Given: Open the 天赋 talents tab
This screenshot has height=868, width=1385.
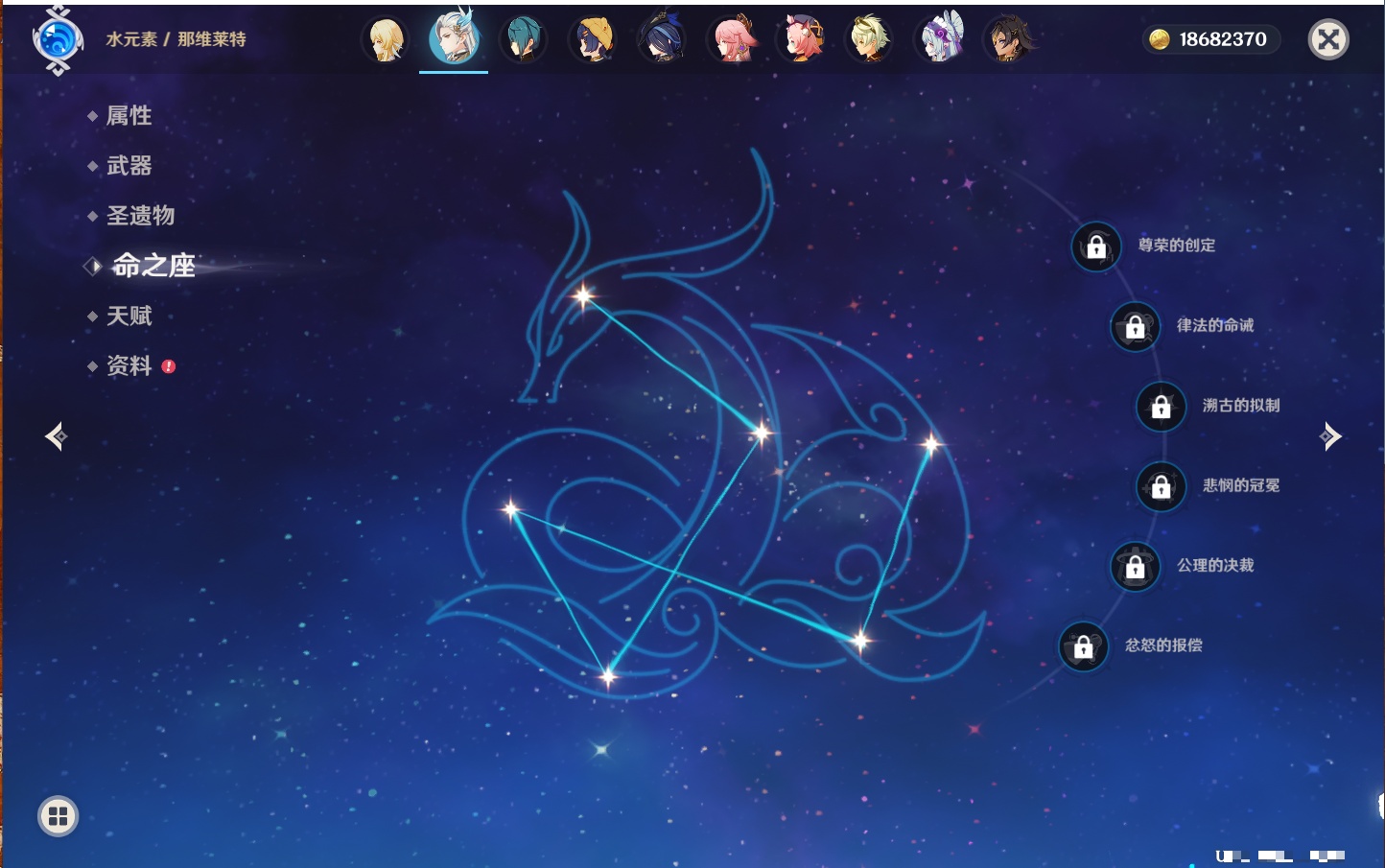Looking at the screenshot, I should [129, 316].
